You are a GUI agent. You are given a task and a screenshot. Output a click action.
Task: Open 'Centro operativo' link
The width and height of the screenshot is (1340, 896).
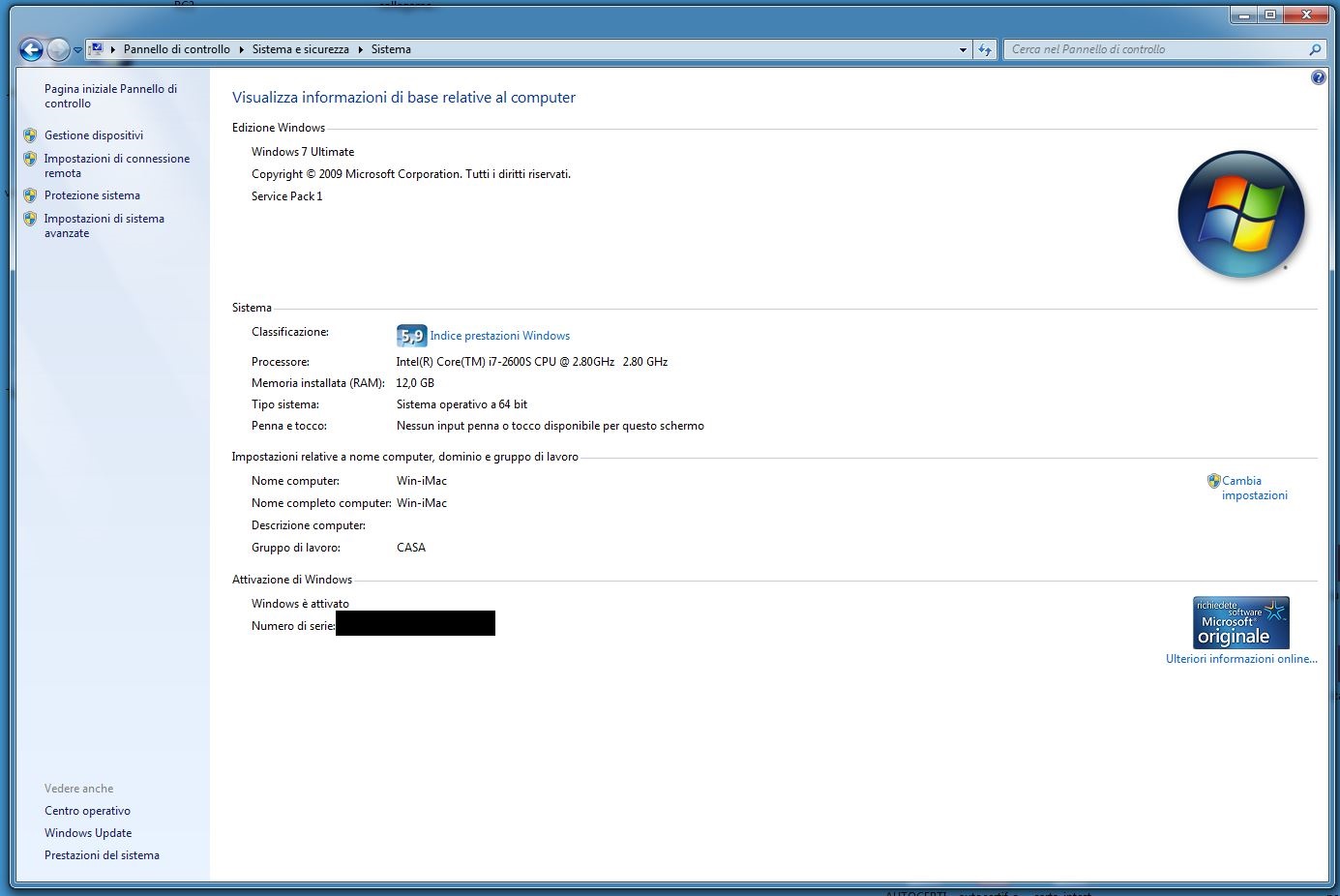tap(87, 811)
